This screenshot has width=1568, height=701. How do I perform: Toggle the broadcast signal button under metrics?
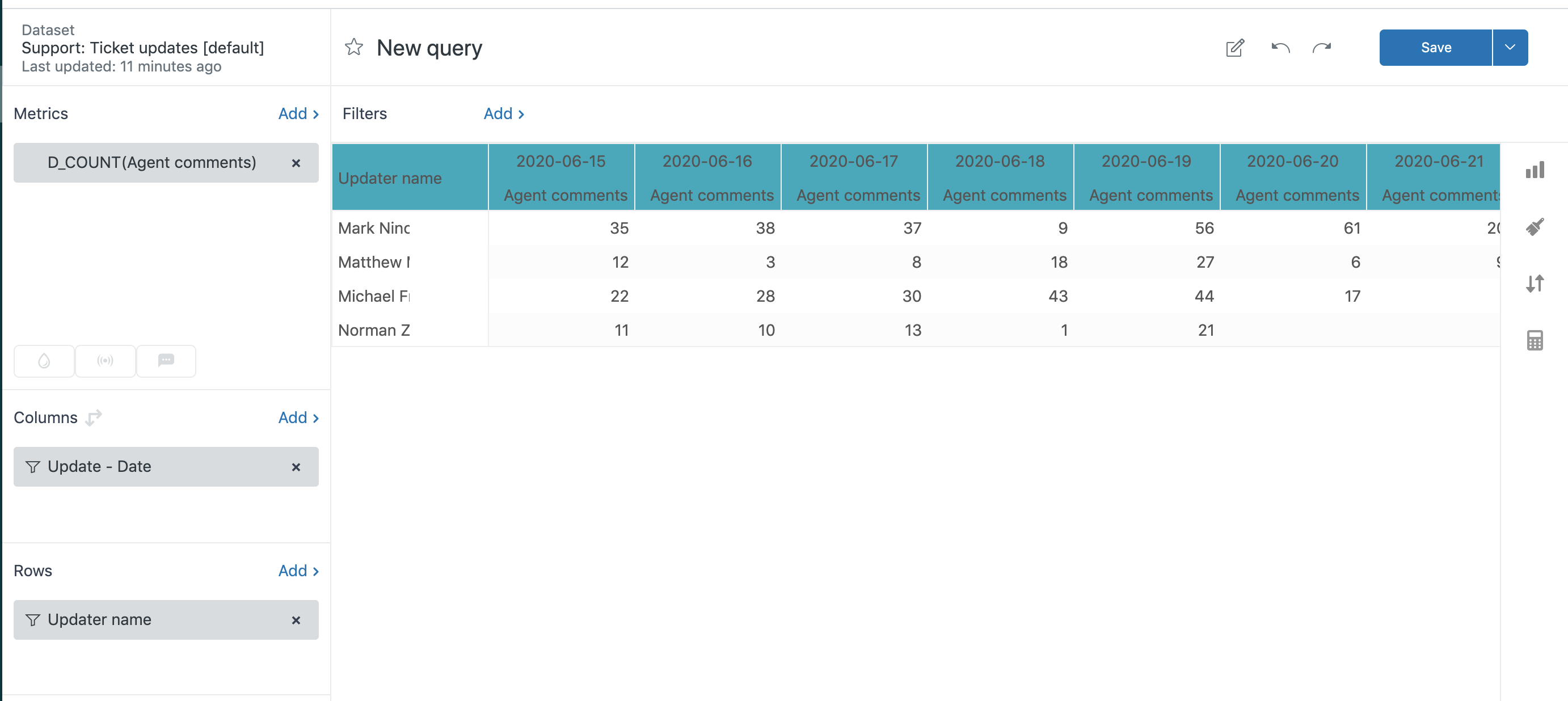[106, 361]
